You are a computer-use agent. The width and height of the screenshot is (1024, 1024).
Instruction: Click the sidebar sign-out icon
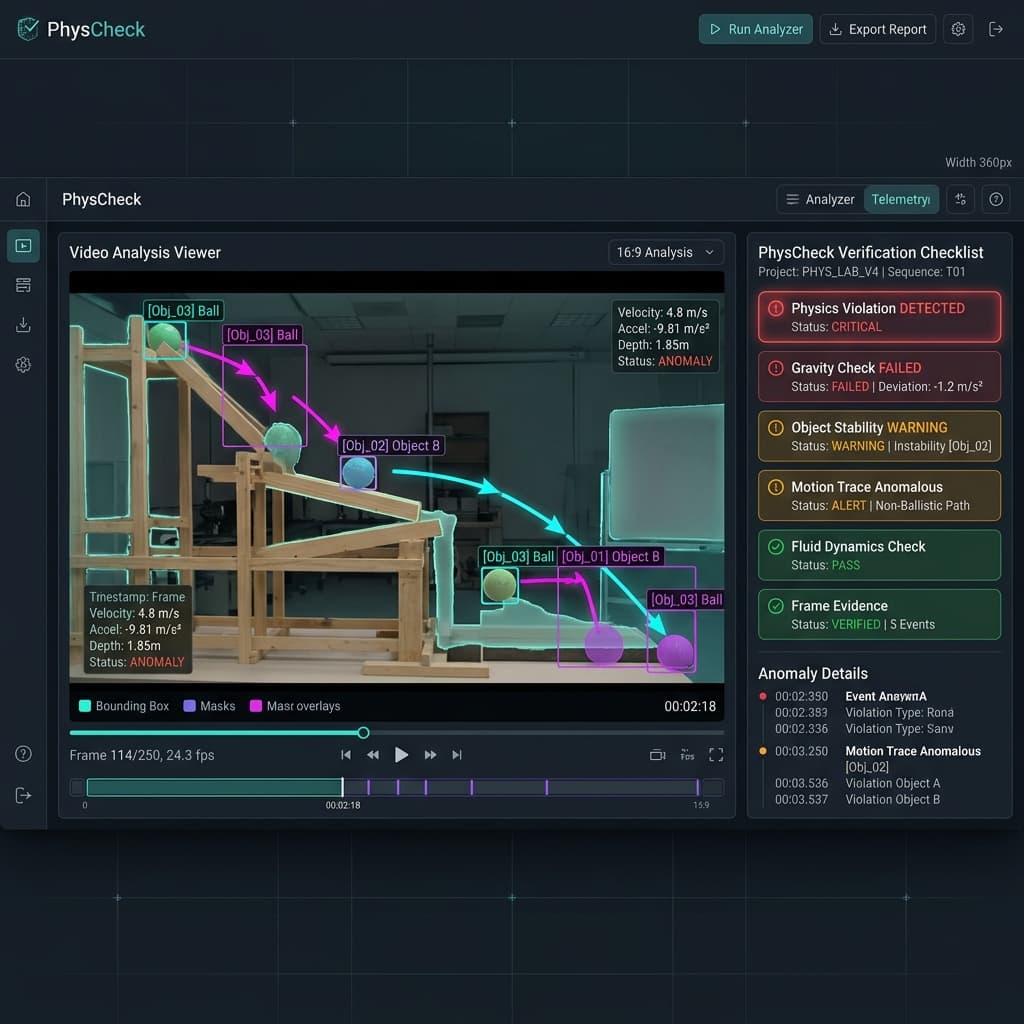23,795
